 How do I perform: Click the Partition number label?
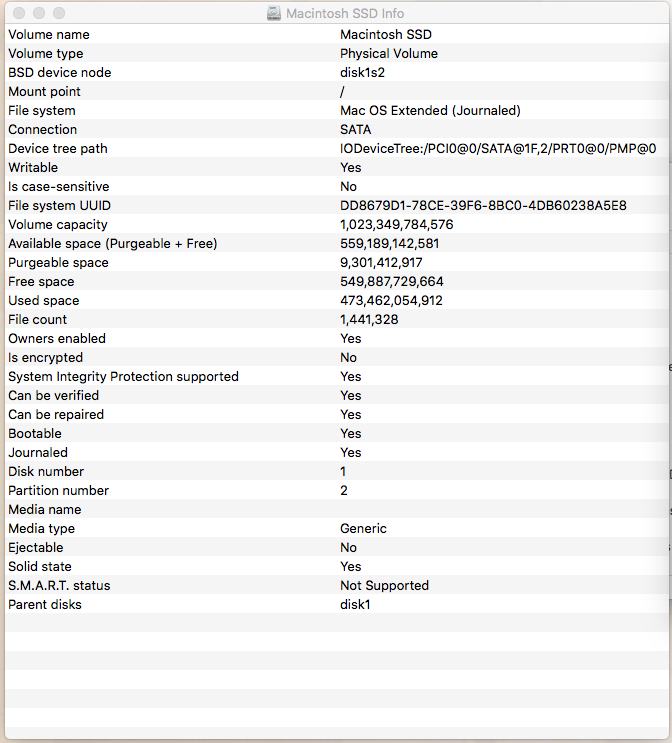point(58,489)
